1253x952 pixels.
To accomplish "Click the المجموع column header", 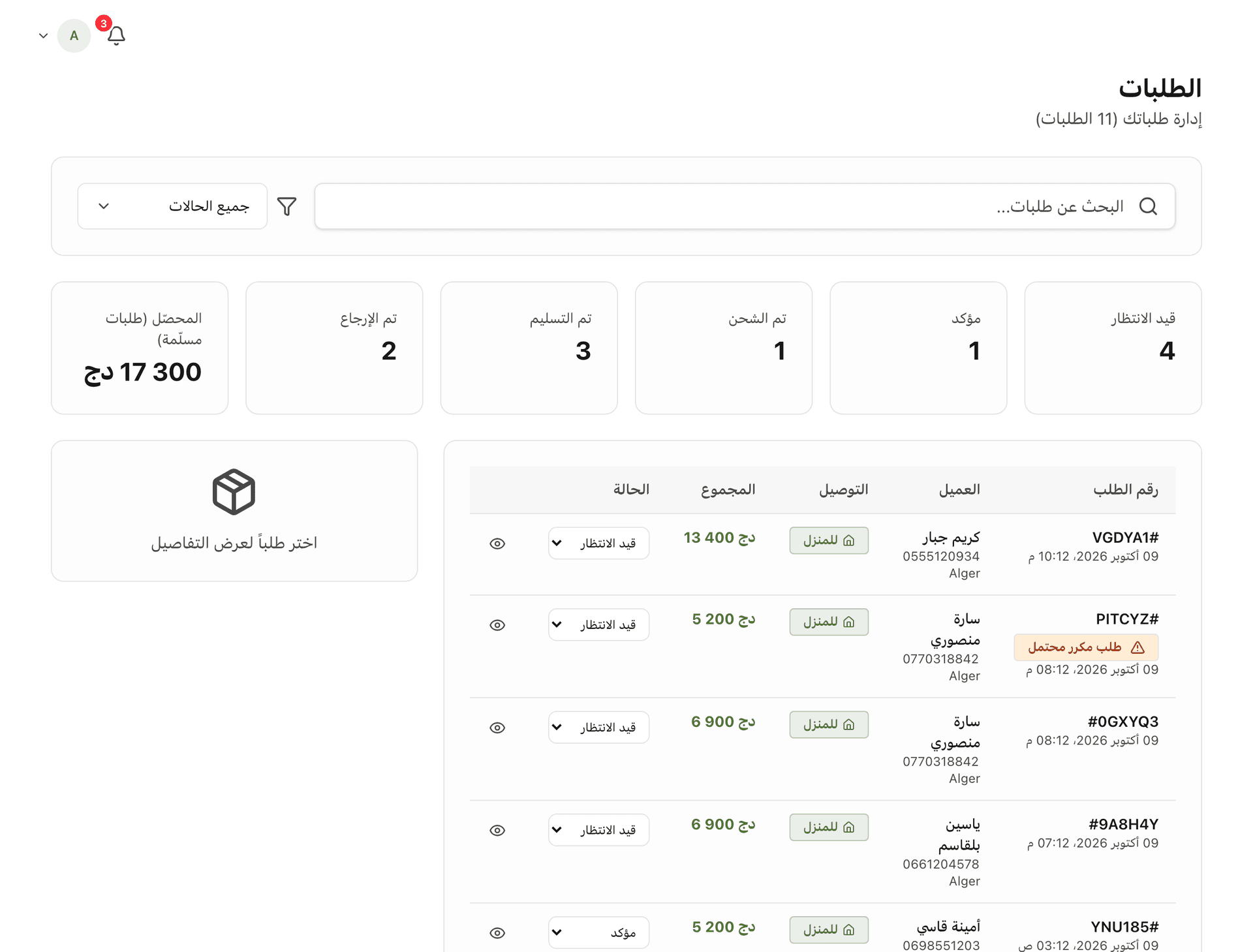I will point(728,489).
